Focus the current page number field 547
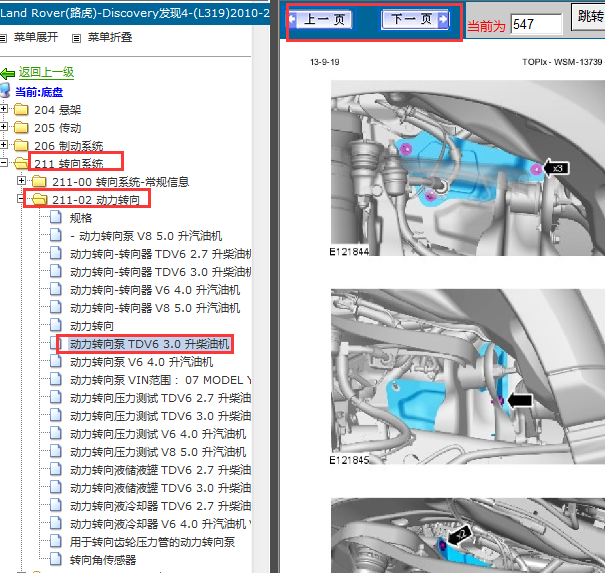This screenshot has width=605, height=573. pyautogui.click(x=536, y=24)
